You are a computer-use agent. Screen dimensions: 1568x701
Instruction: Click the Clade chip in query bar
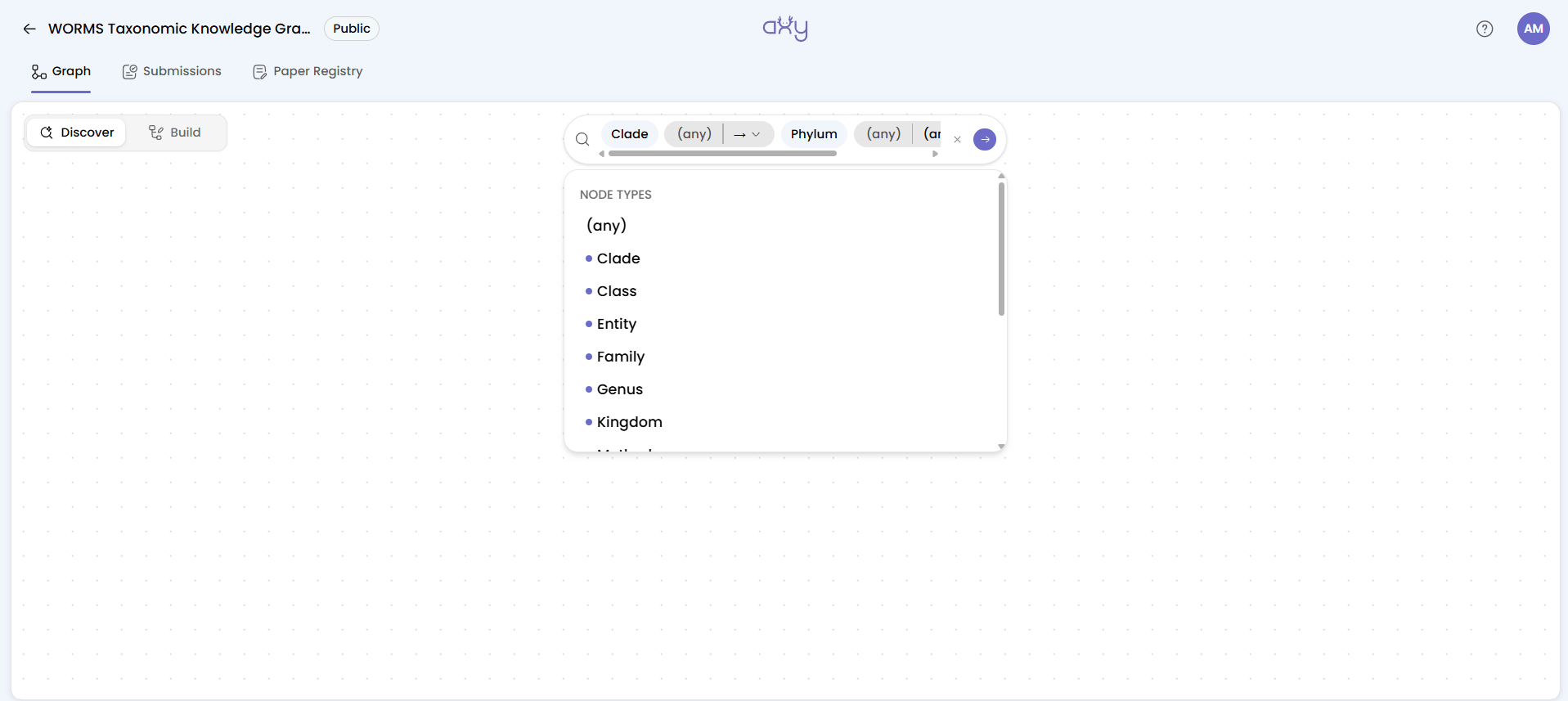[630, 134]
